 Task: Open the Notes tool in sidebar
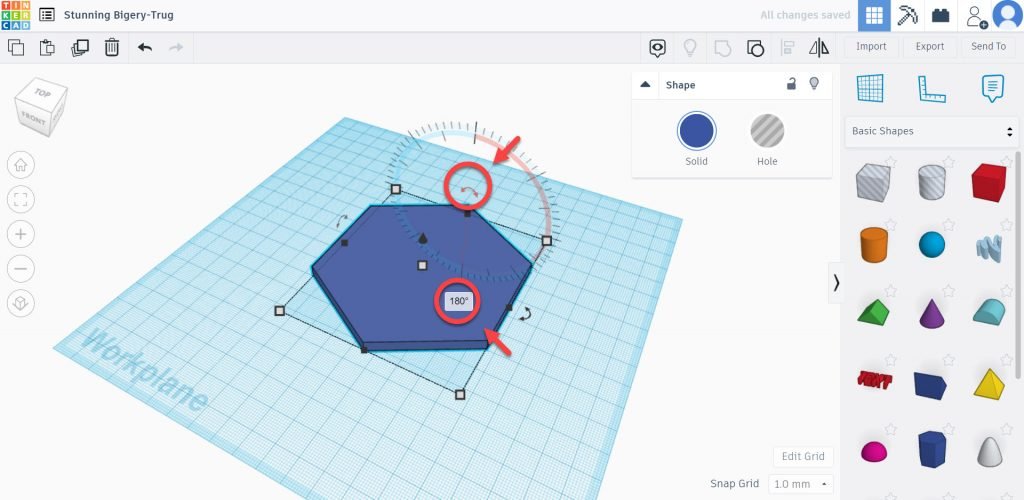(991, 89)
